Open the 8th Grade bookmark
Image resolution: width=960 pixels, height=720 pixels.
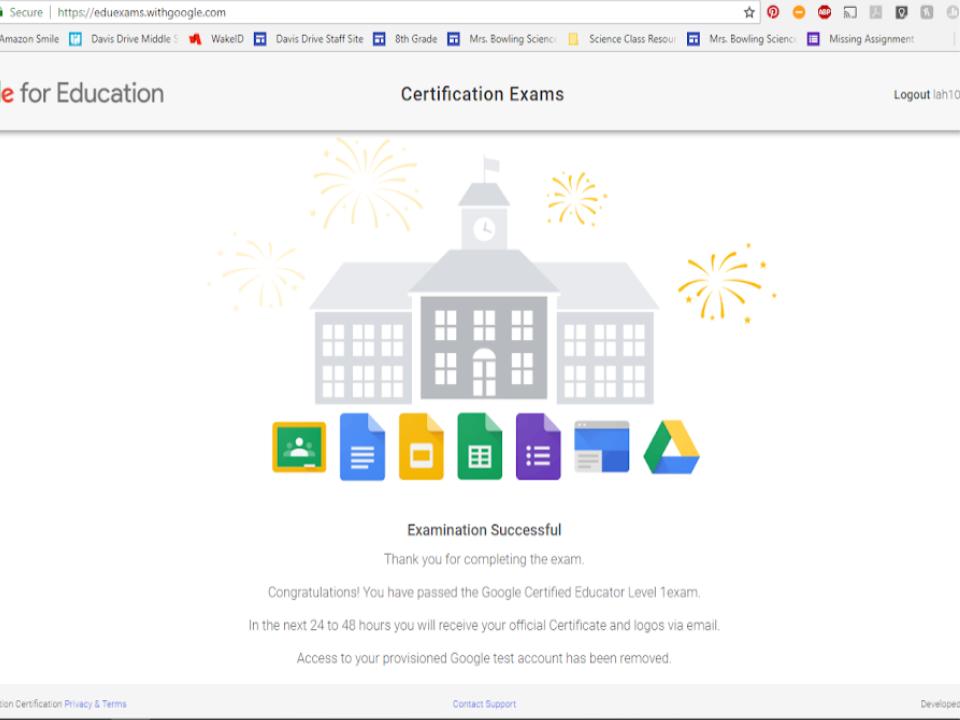[x=405, y=39]
